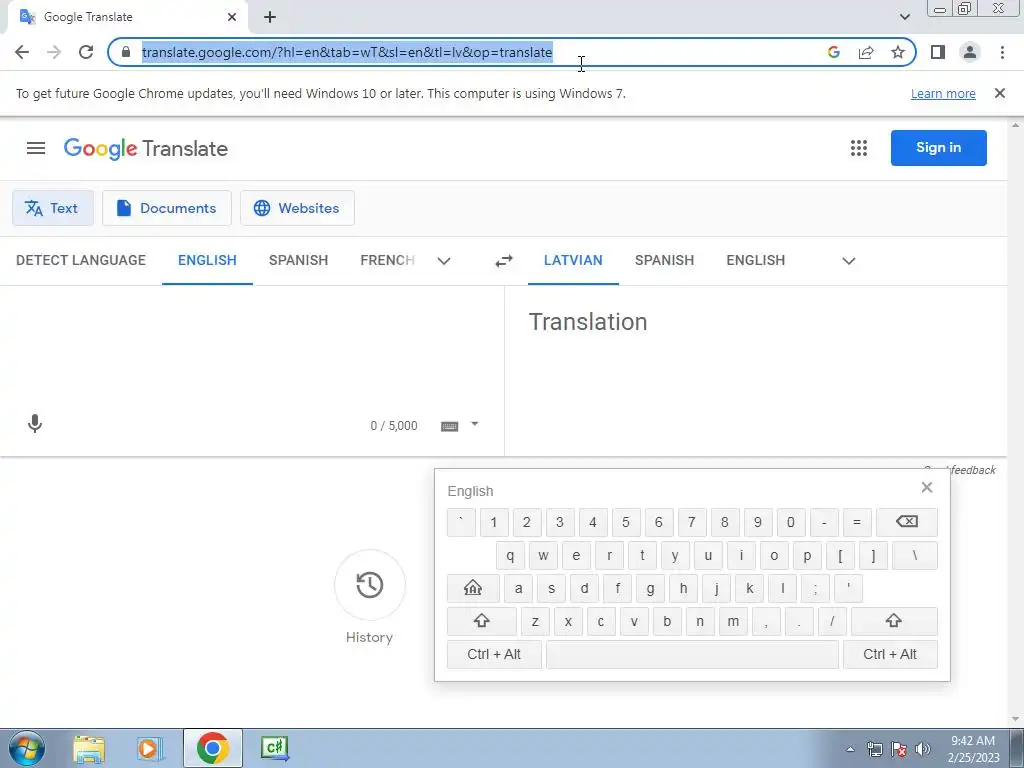Click the Google Translate logo

pos(146,148)
